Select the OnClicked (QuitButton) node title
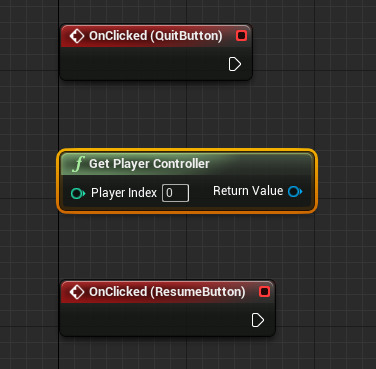This screenshot has width=376, height=369. 155,36
